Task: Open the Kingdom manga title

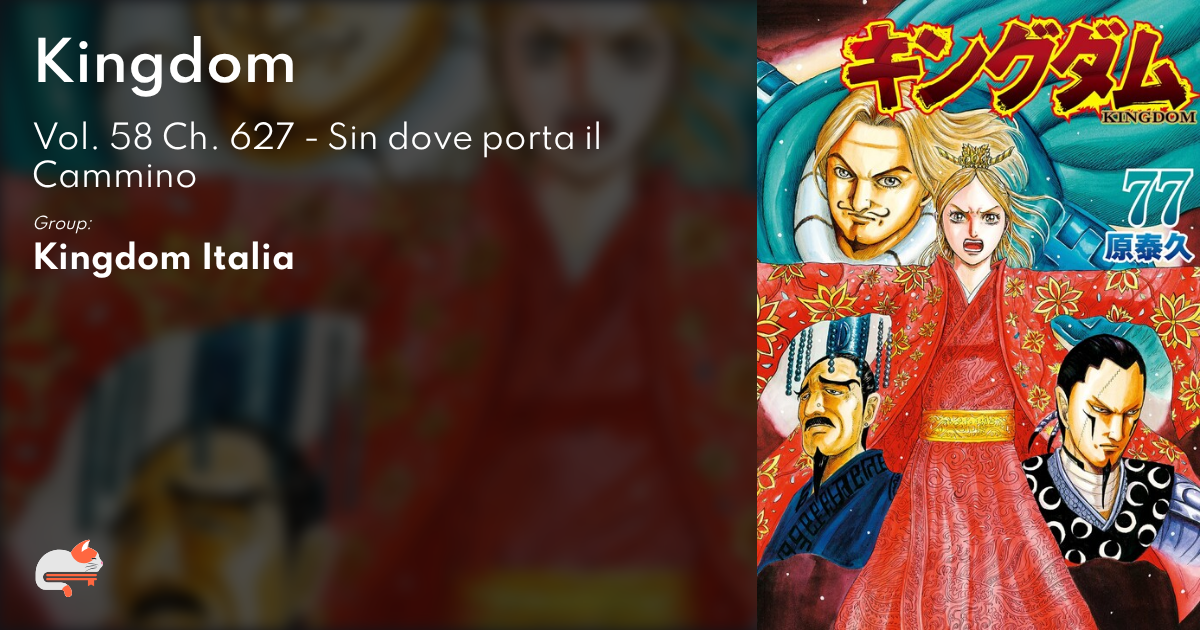Action: coord(165,64)
